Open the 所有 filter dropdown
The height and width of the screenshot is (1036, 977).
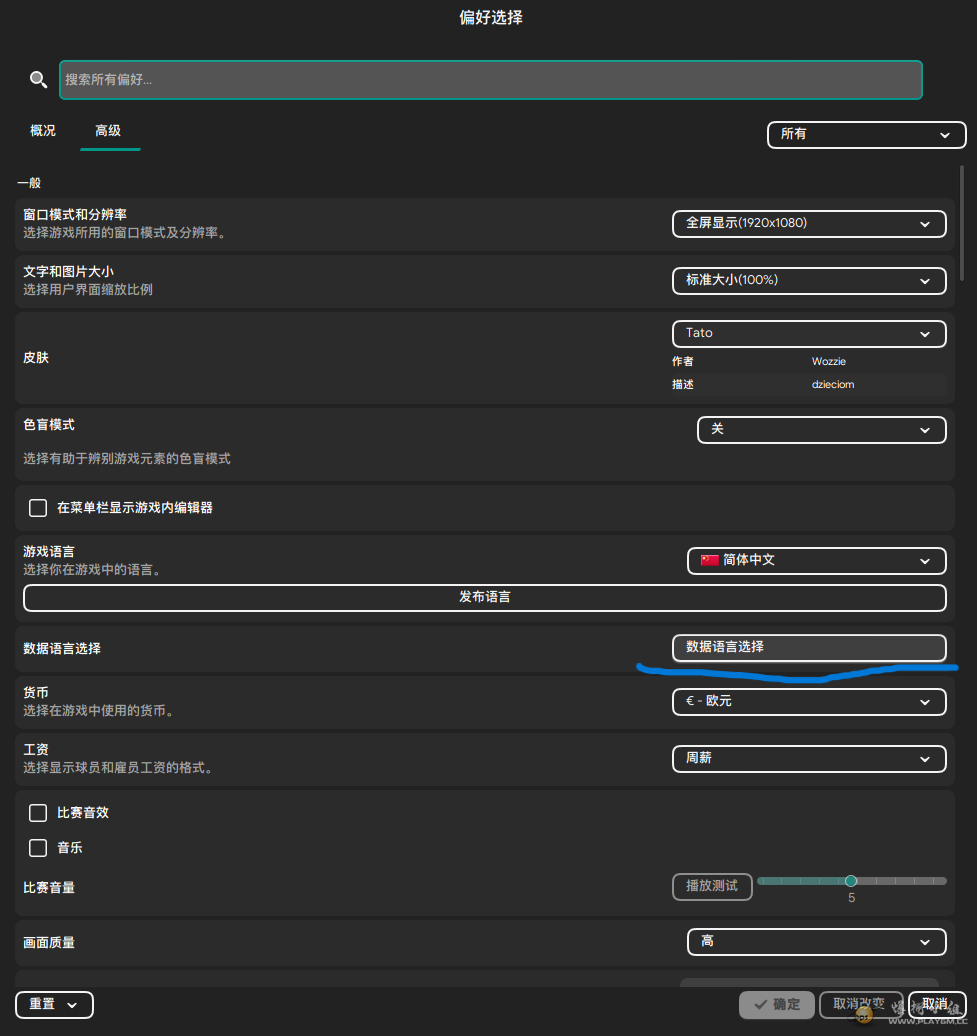click(865, 134)
